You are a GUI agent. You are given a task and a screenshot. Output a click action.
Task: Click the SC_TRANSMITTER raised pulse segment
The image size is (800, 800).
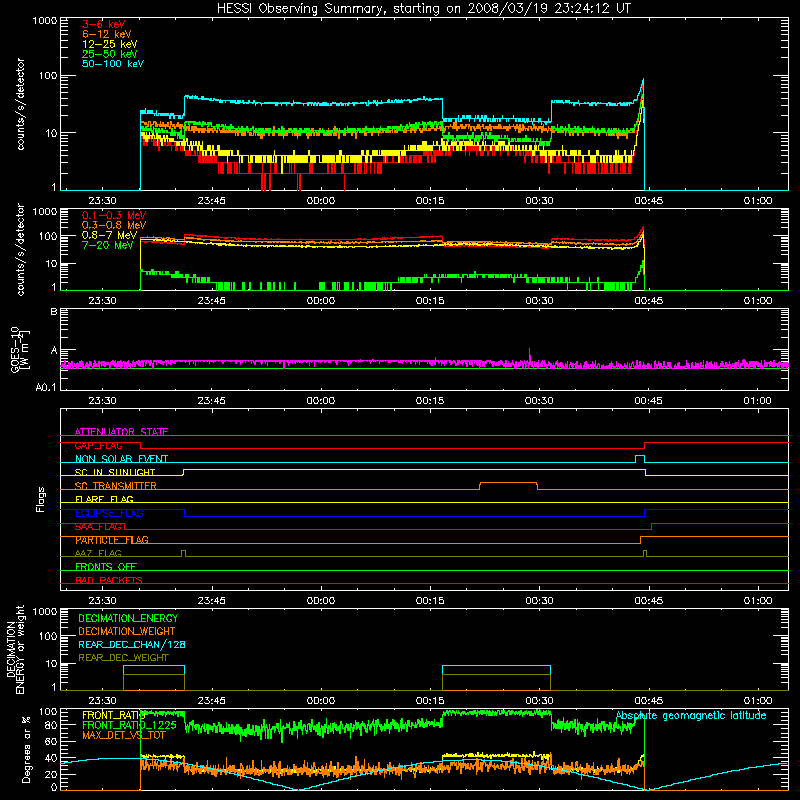(x=508, y=483)
